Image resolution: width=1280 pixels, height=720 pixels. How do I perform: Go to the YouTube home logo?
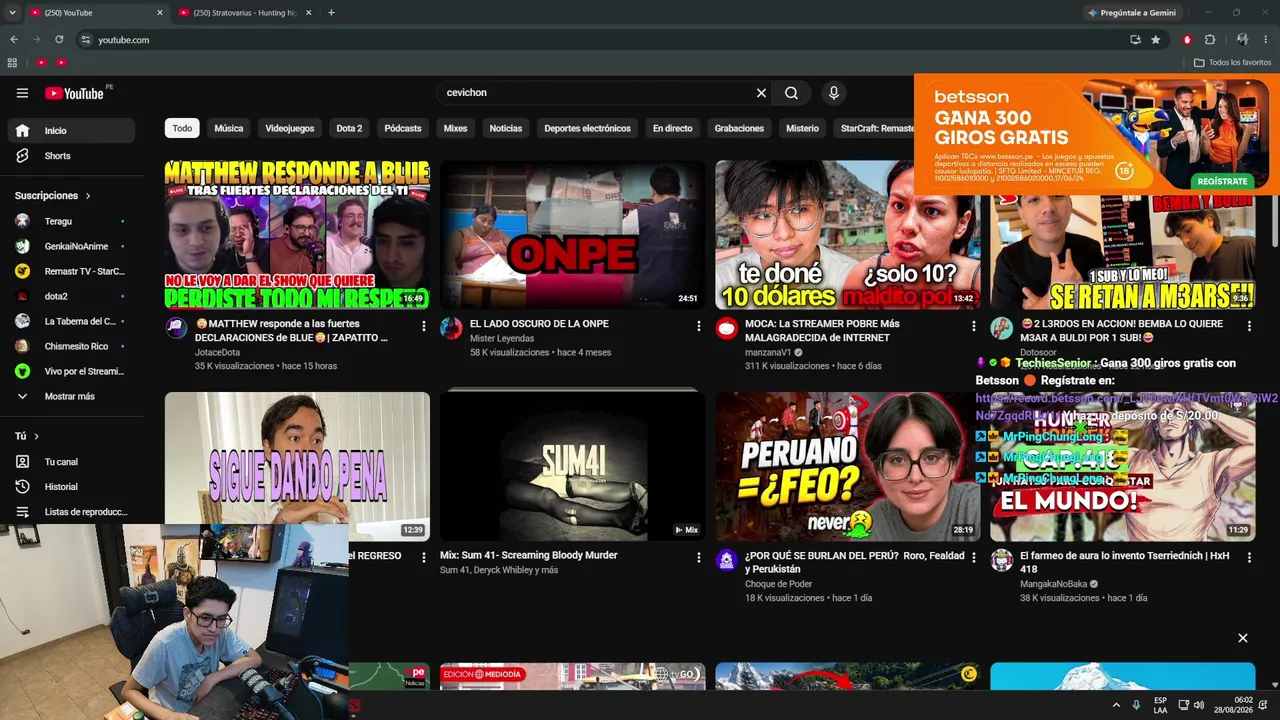(74, 93)
